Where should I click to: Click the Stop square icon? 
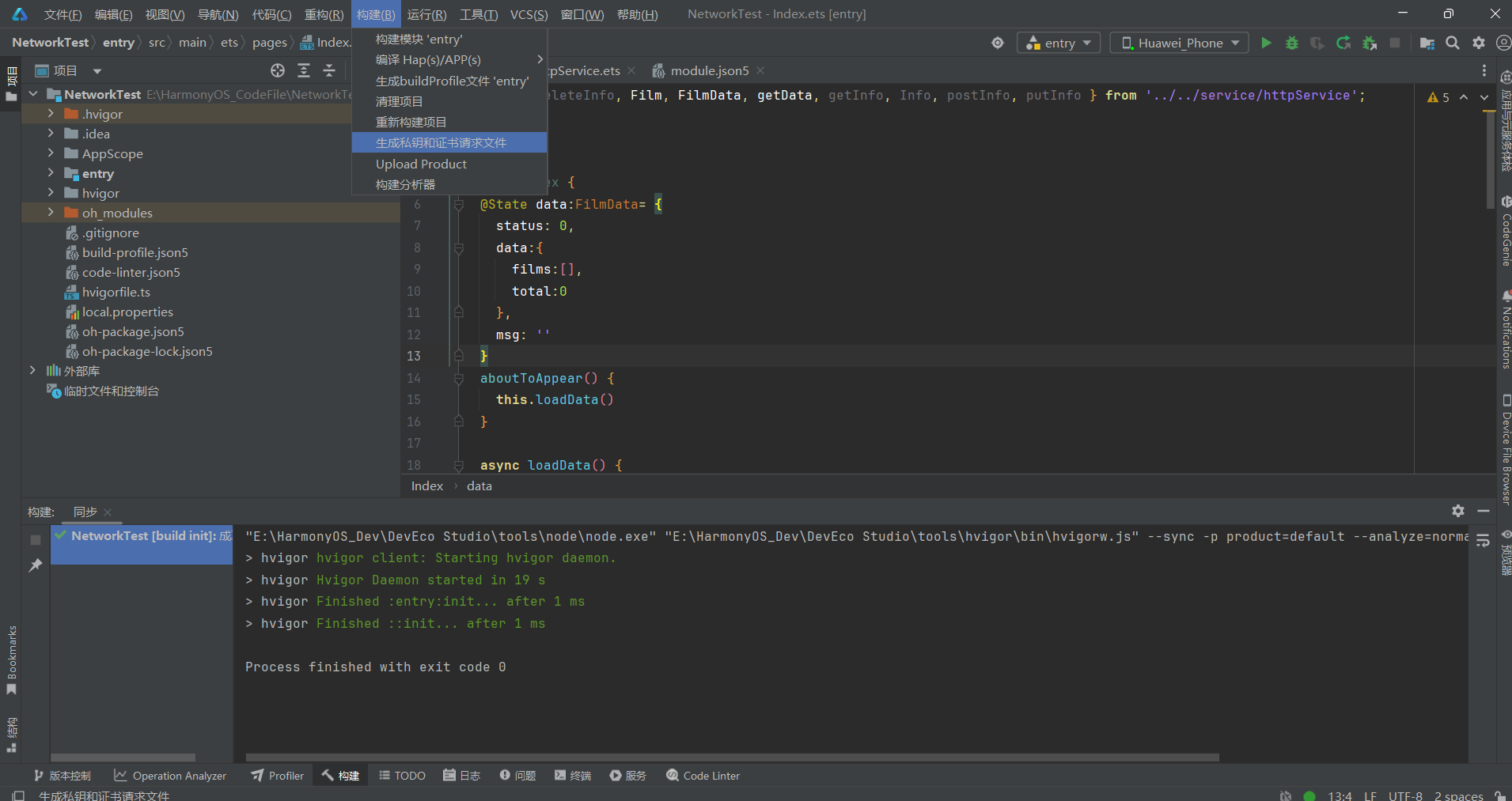pyautogui.click(x=1395, y=43)
